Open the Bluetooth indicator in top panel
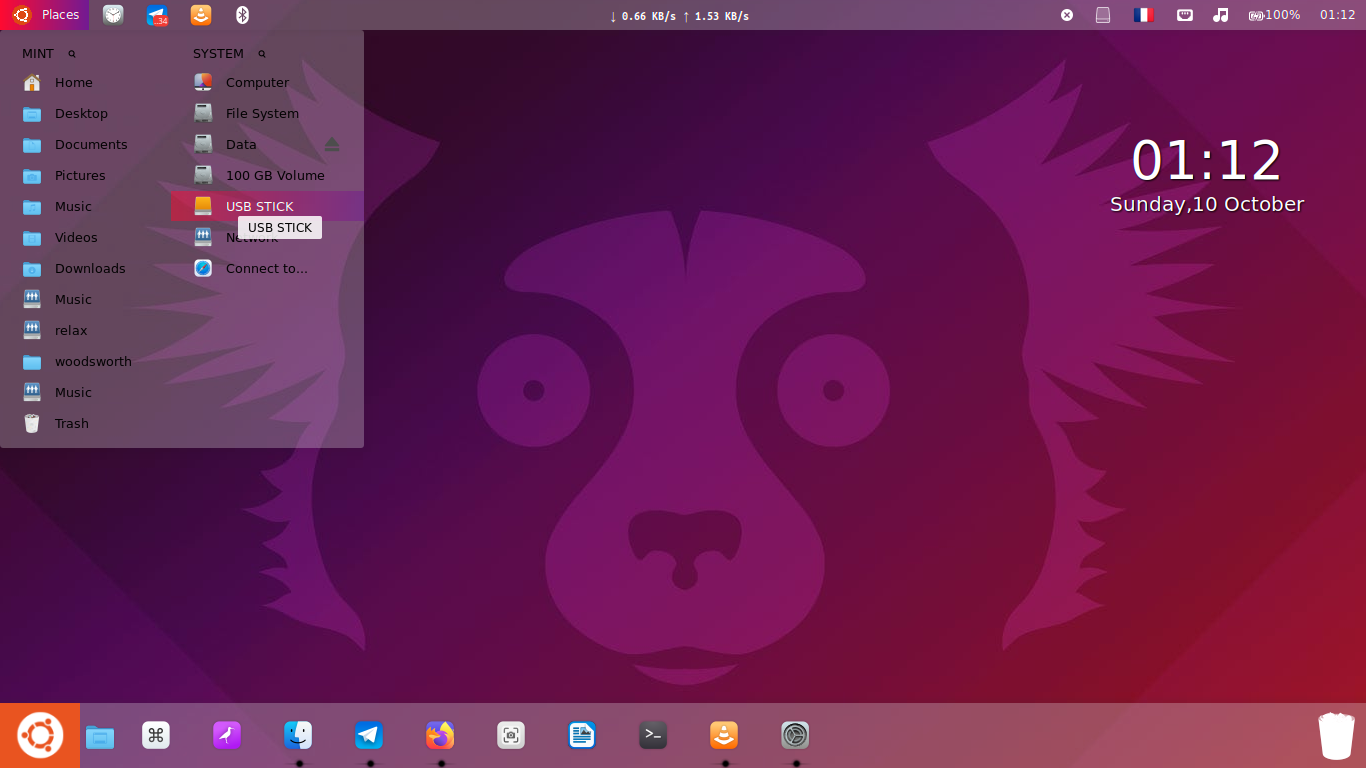The height and width of the screenshot is (768, 1366). (x=242, y=15)
